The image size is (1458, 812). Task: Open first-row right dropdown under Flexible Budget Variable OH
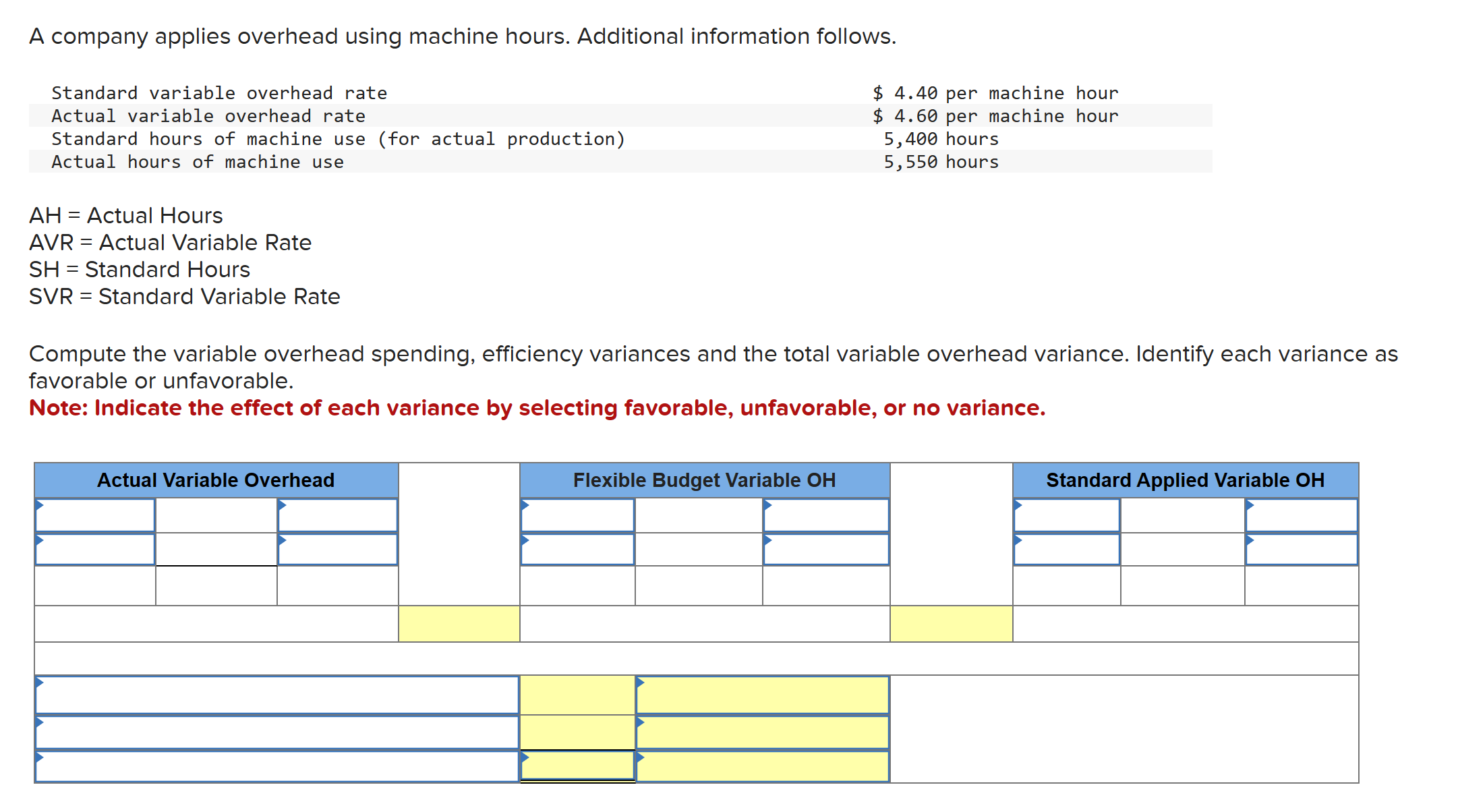826,515
